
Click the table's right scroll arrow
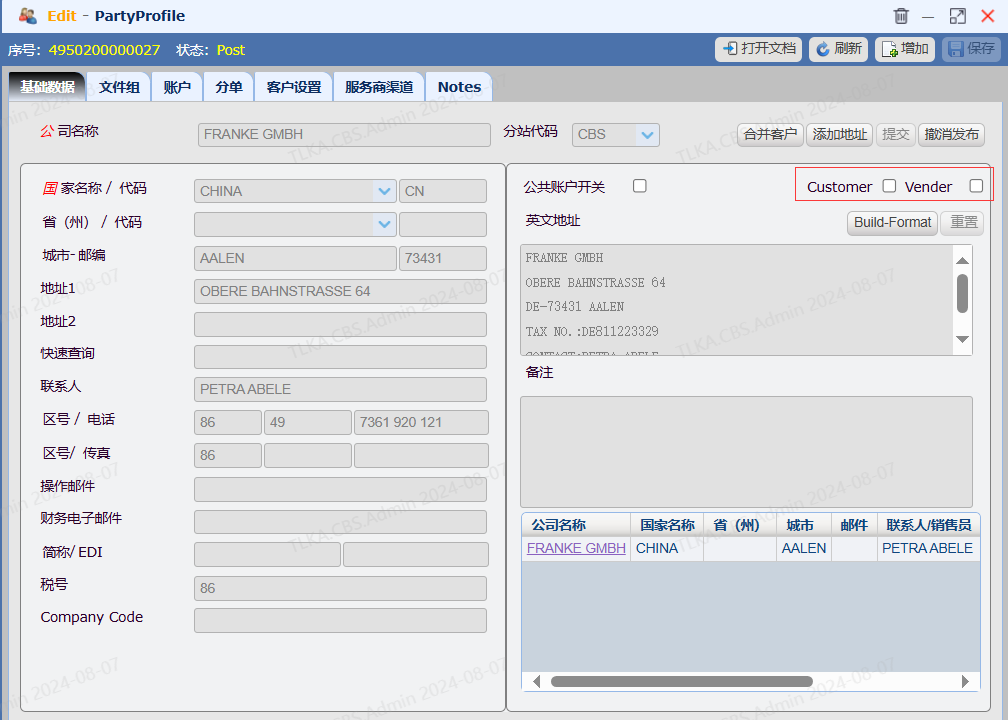pyautogui.click(x=965, y=681)
